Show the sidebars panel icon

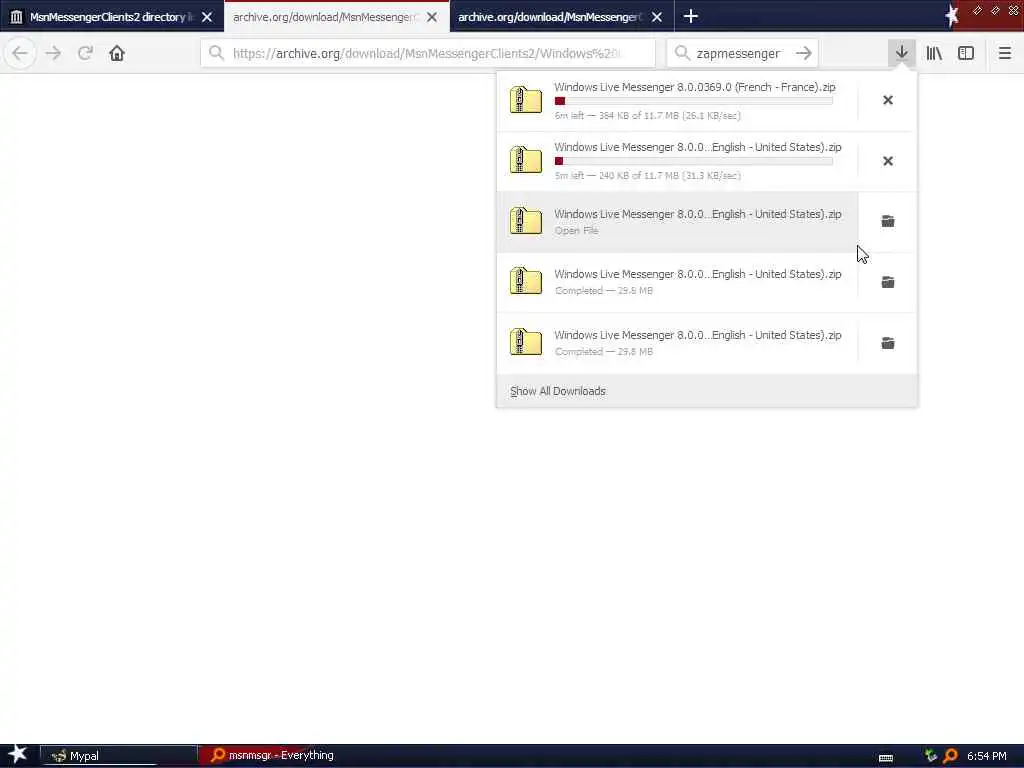pyautogui.click(x=966, y=53)
